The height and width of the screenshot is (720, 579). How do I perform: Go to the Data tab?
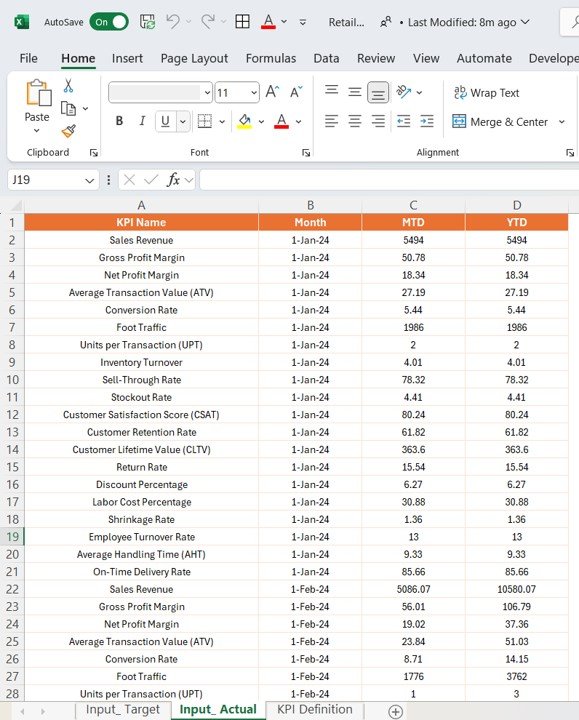pos(326,58)
